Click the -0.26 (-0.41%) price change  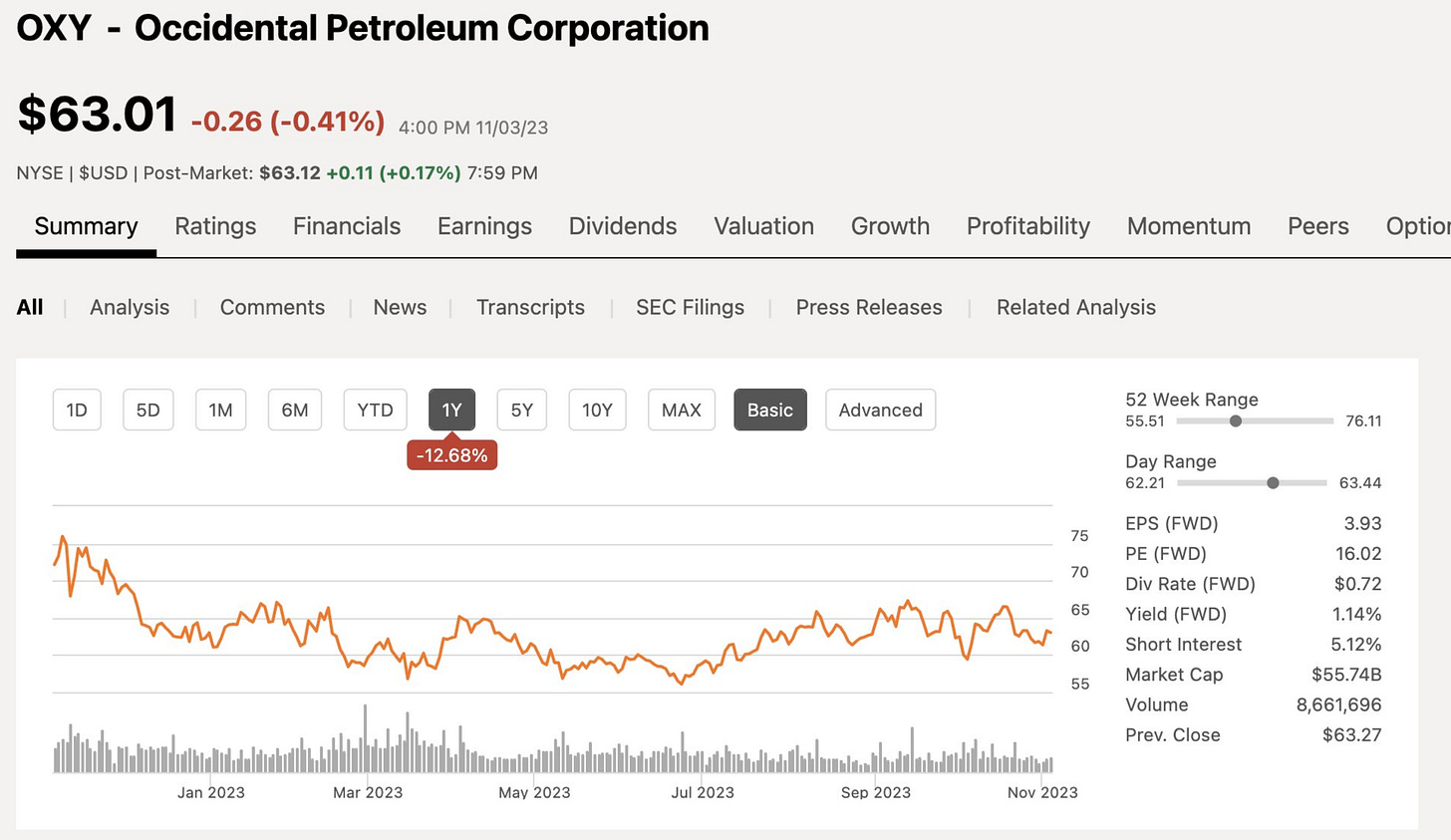[288, 122]
